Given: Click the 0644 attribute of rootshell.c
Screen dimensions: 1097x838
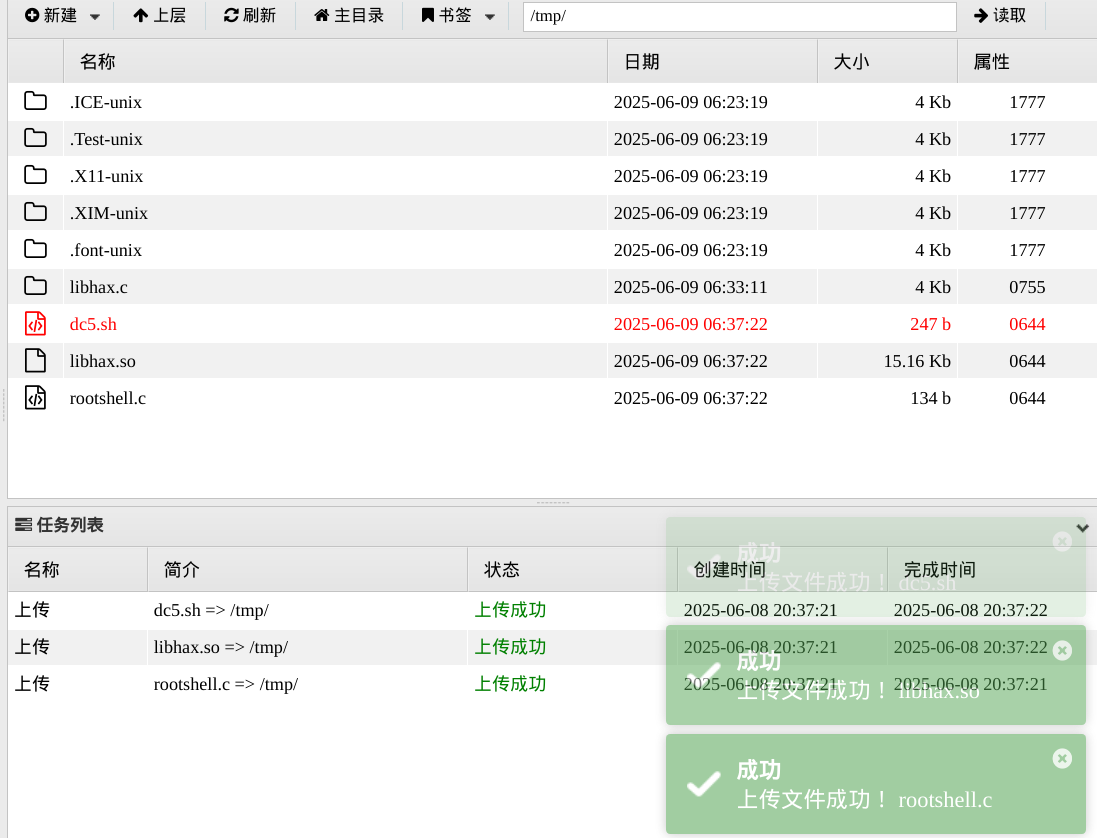Looking at the screenshot, I should click(1027, 399).
